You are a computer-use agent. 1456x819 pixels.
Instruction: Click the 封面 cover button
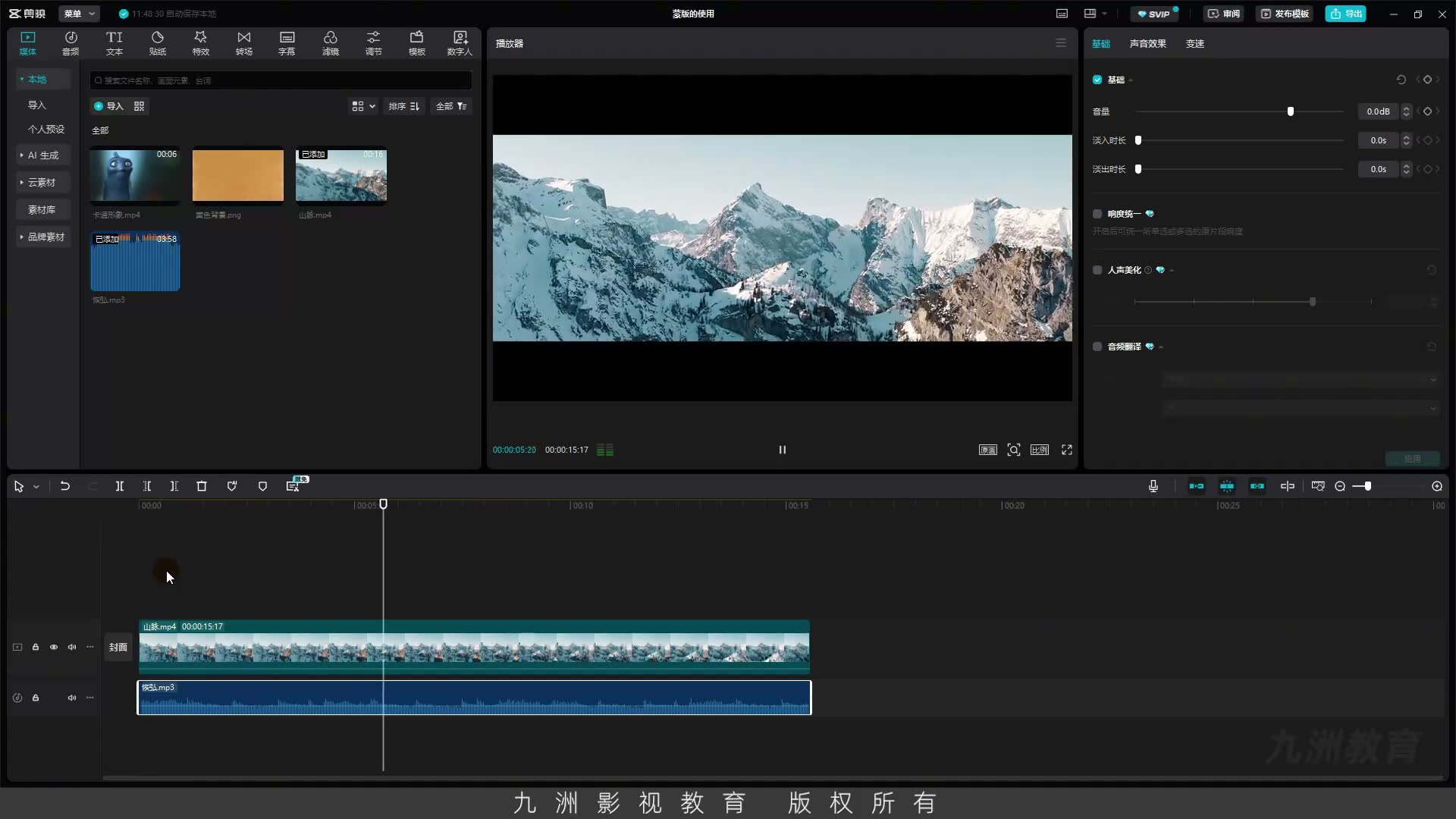118,647
